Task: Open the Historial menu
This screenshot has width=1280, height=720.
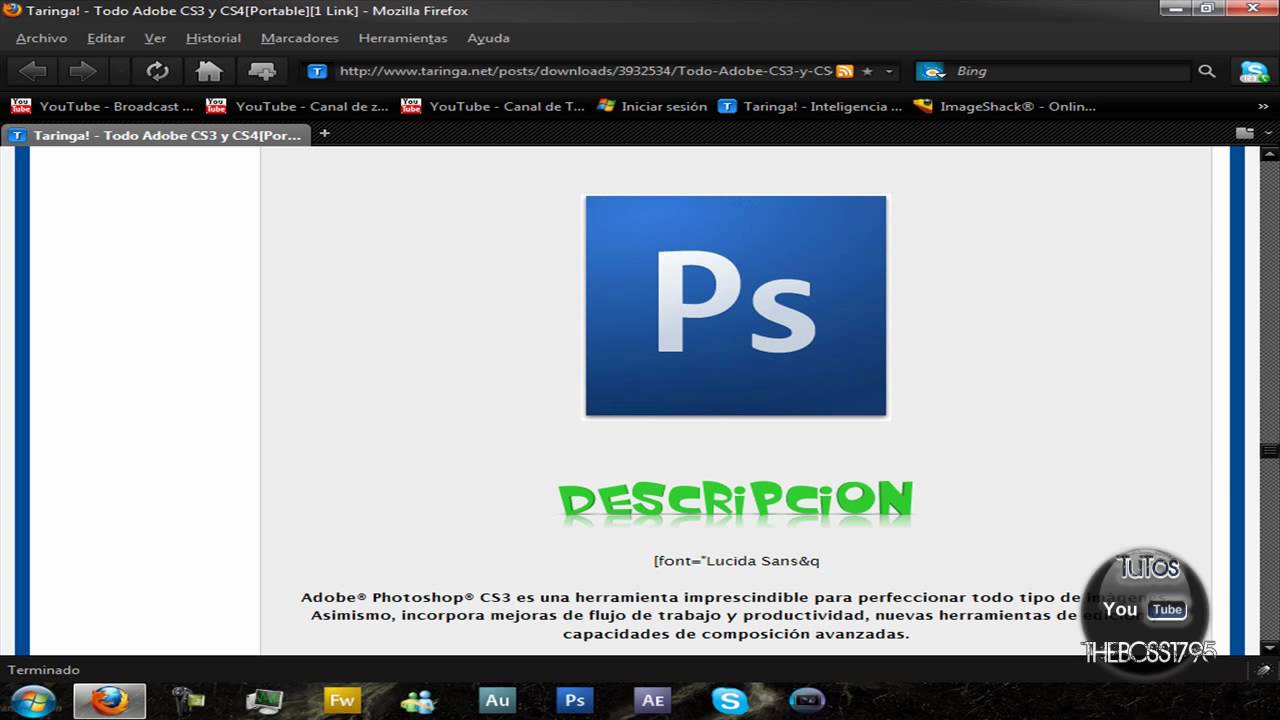Action: 213,38
